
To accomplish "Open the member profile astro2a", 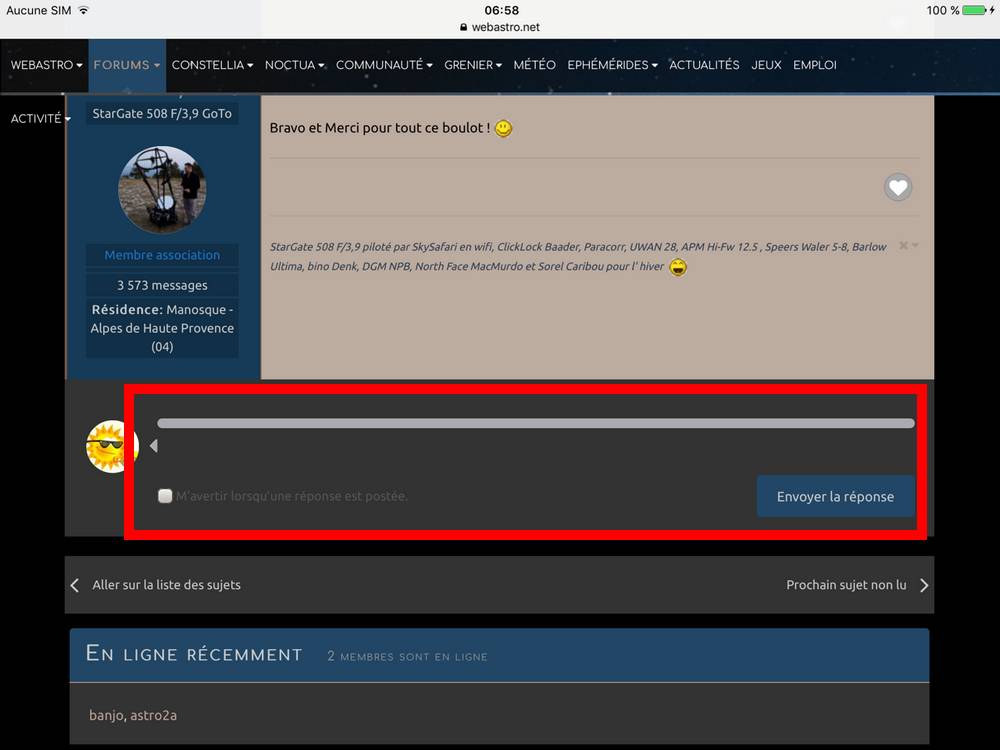I will coord(154,716).
